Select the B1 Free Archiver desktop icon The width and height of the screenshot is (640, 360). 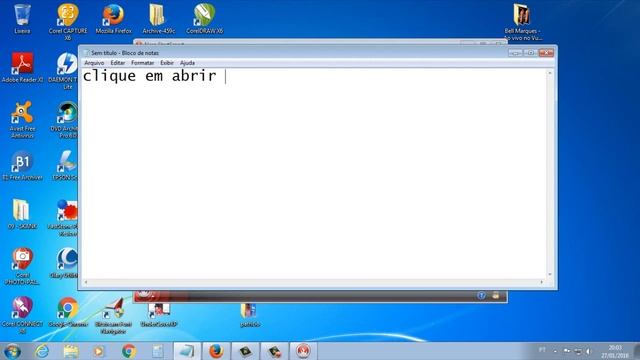22,166
